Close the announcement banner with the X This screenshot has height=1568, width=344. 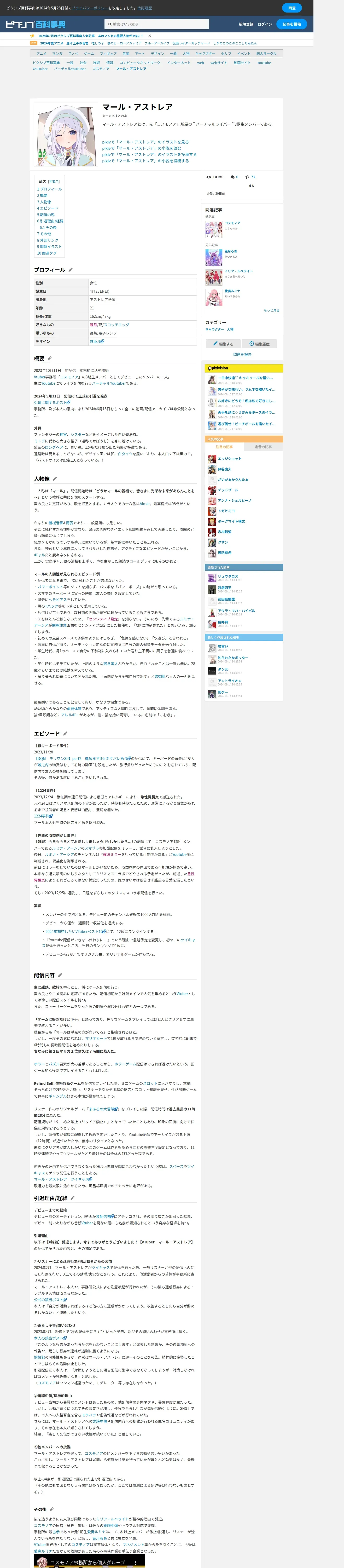click(x=150, y=36)
